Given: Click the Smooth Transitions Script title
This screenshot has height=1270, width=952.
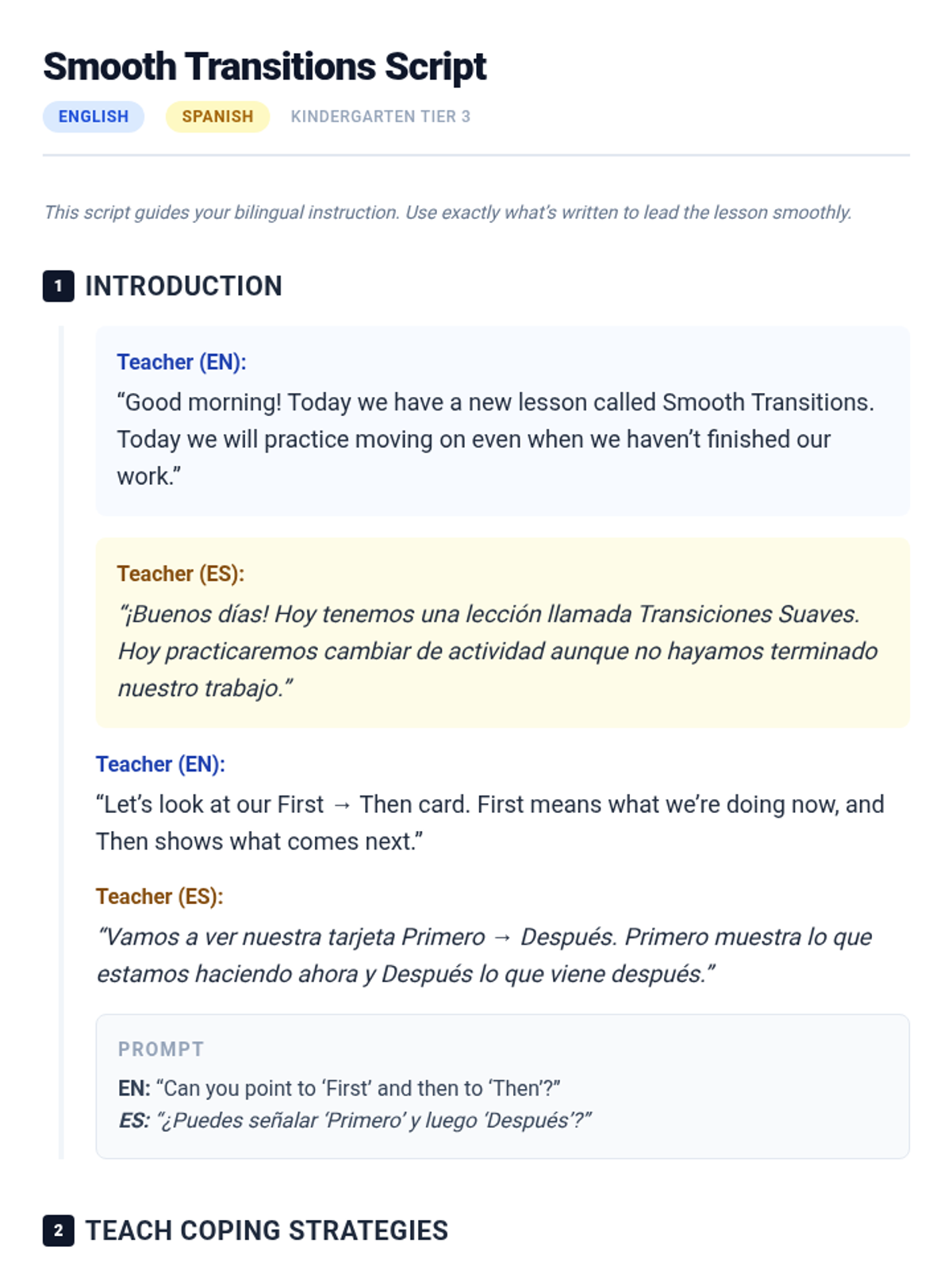Looking at the screenshot, I should coord(264,67).
